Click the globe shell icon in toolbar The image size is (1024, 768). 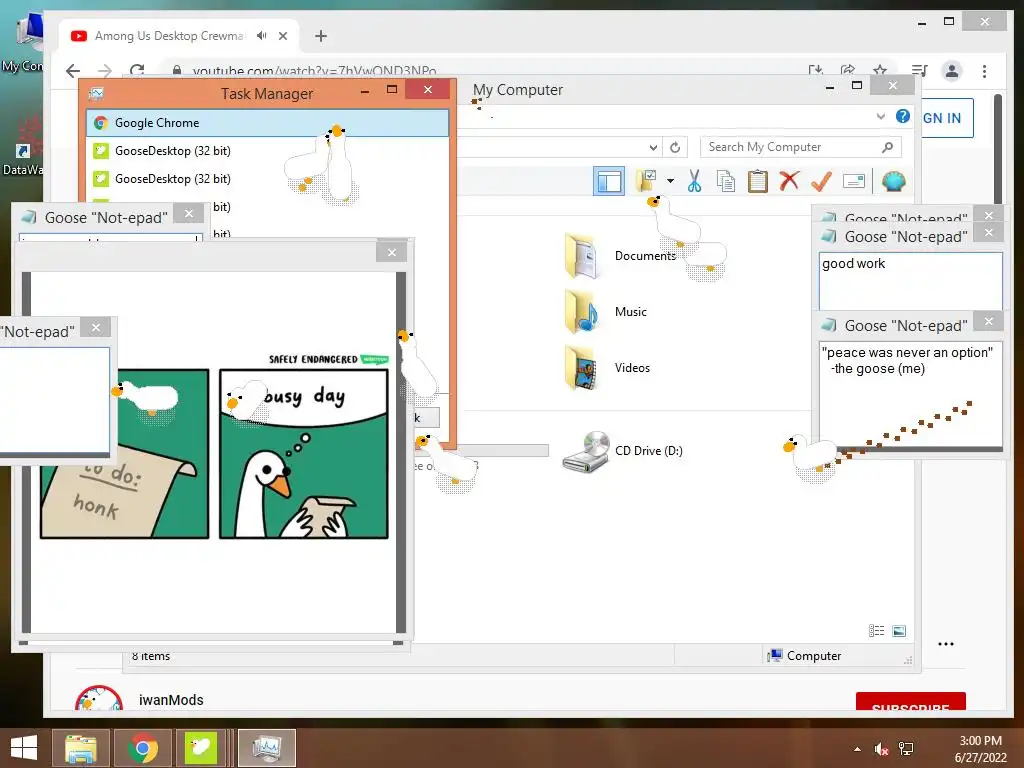tap(893, 181)
